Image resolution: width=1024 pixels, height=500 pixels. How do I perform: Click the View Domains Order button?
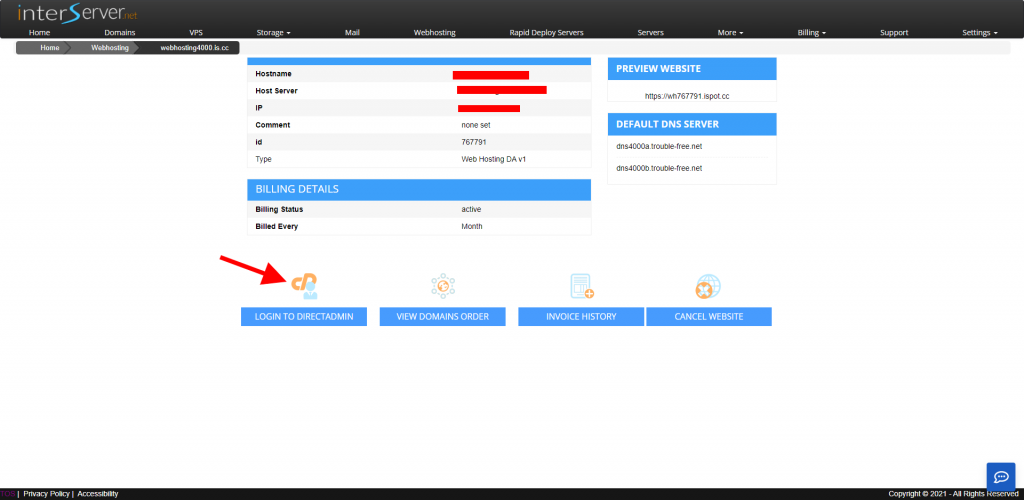443,317
